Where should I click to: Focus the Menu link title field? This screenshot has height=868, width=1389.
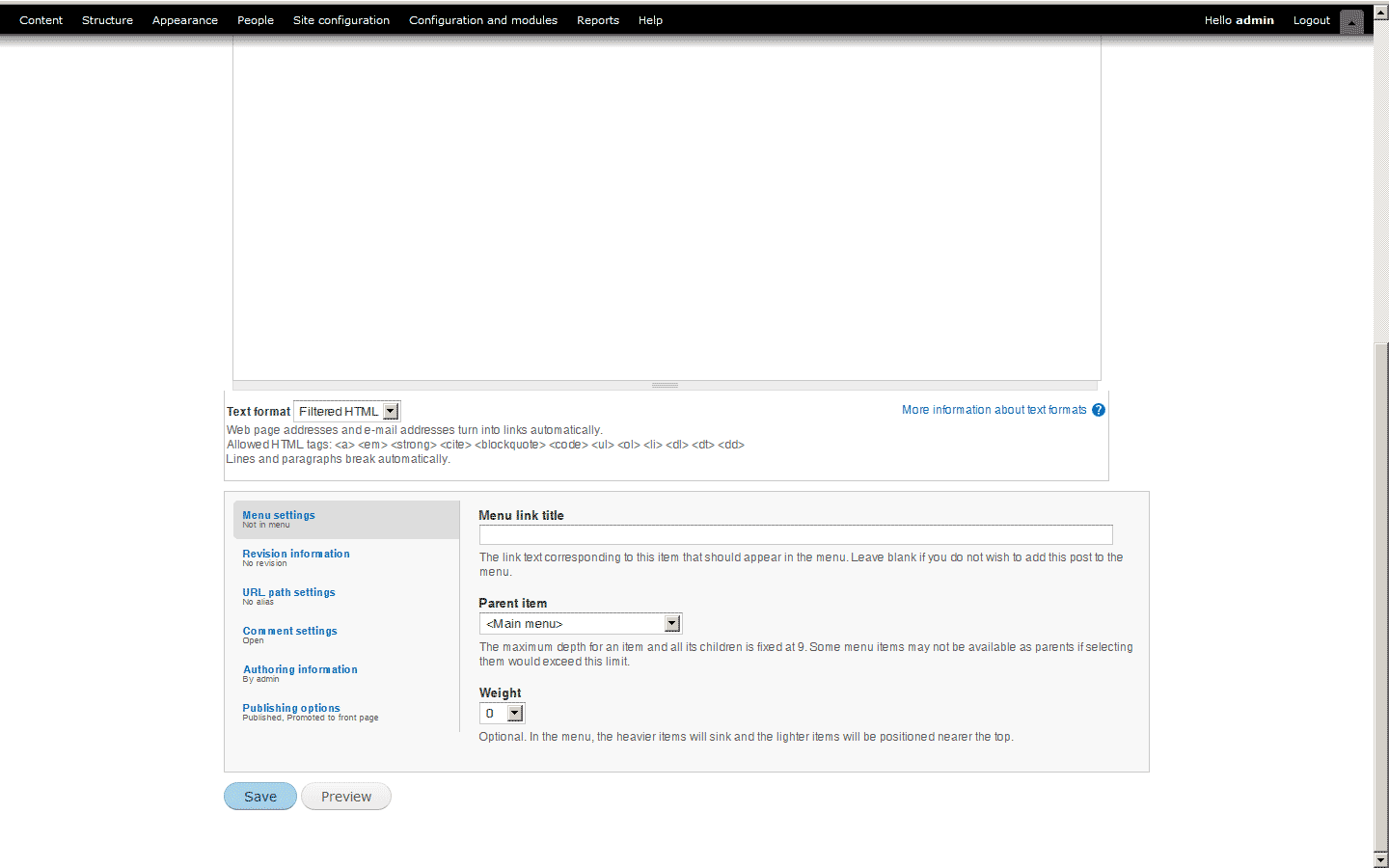click(796, 534)
